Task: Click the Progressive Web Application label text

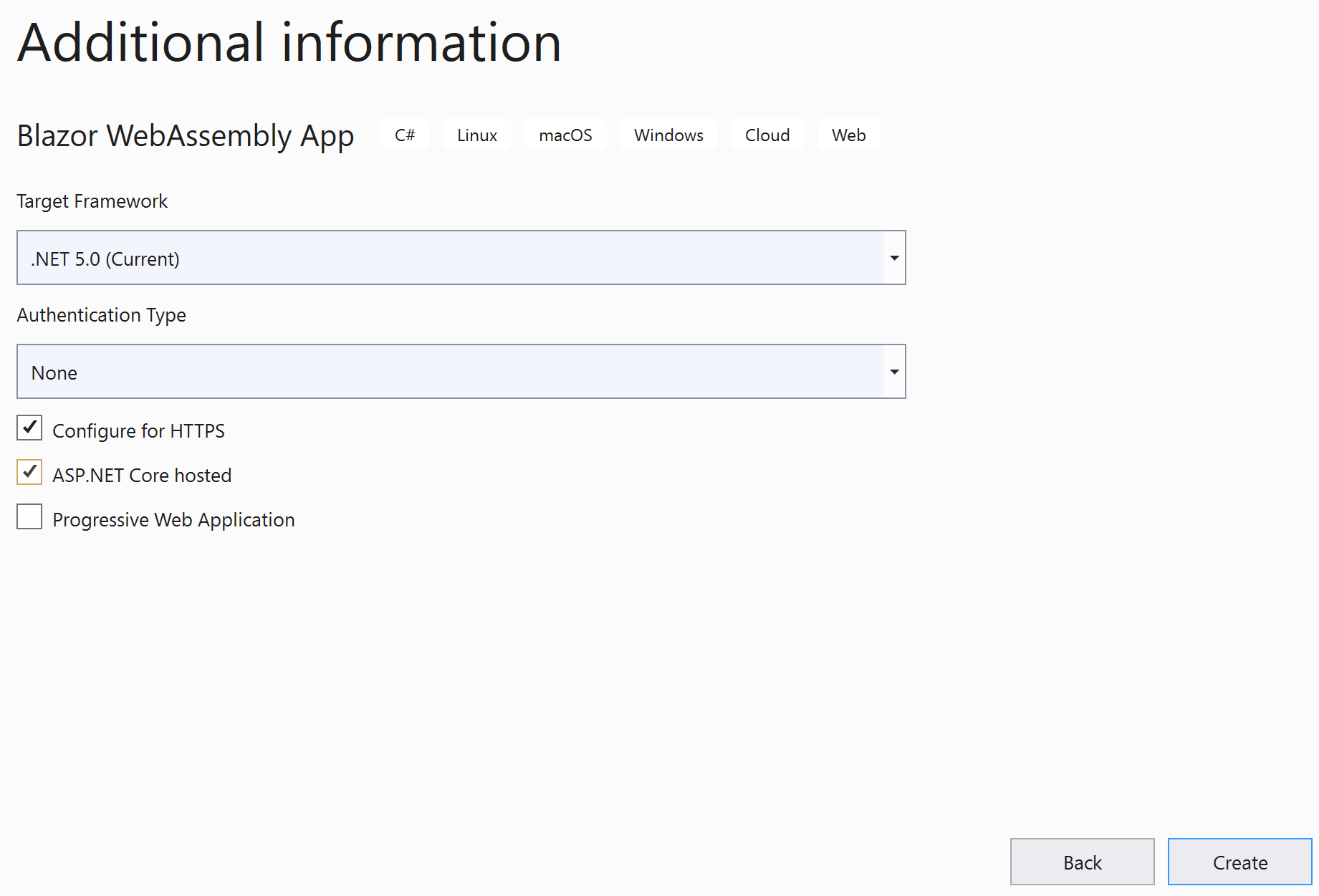Action: [173, 520]
